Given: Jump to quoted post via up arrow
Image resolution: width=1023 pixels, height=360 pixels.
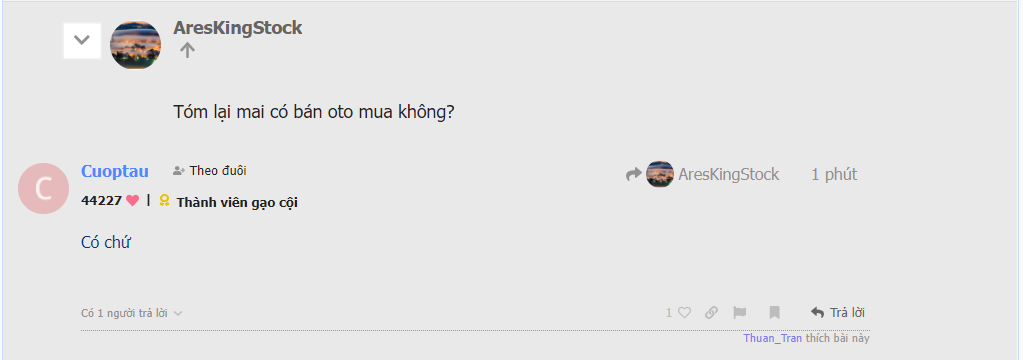Looking at the screenshot, I should [x=187, y=50].
